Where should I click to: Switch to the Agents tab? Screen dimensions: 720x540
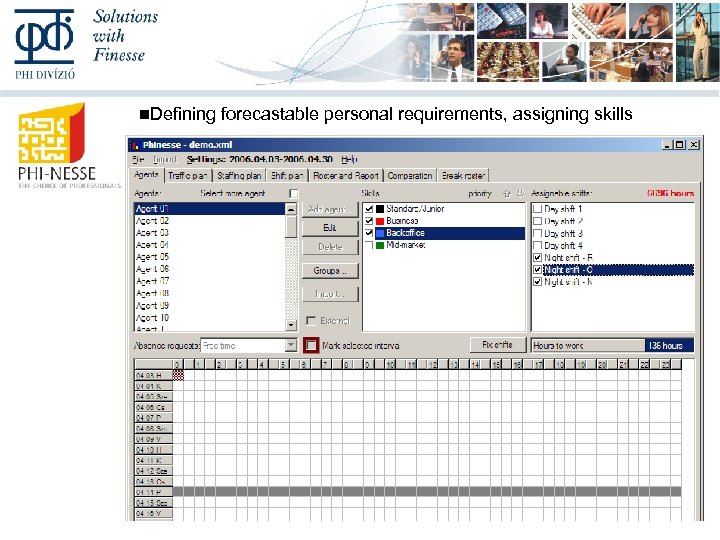[146, 175]
